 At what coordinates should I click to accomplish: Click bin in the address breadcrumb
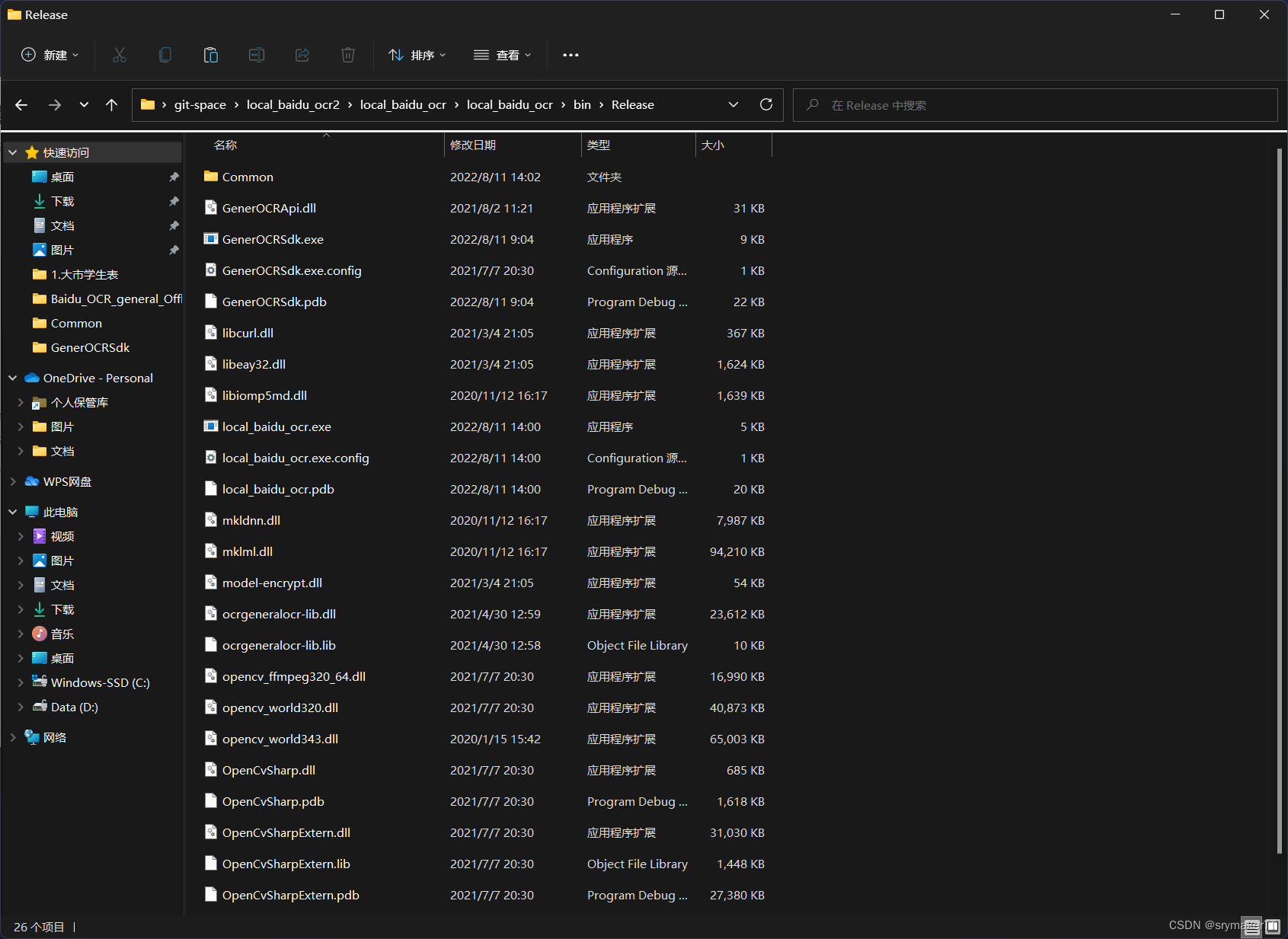coord(582,105)
